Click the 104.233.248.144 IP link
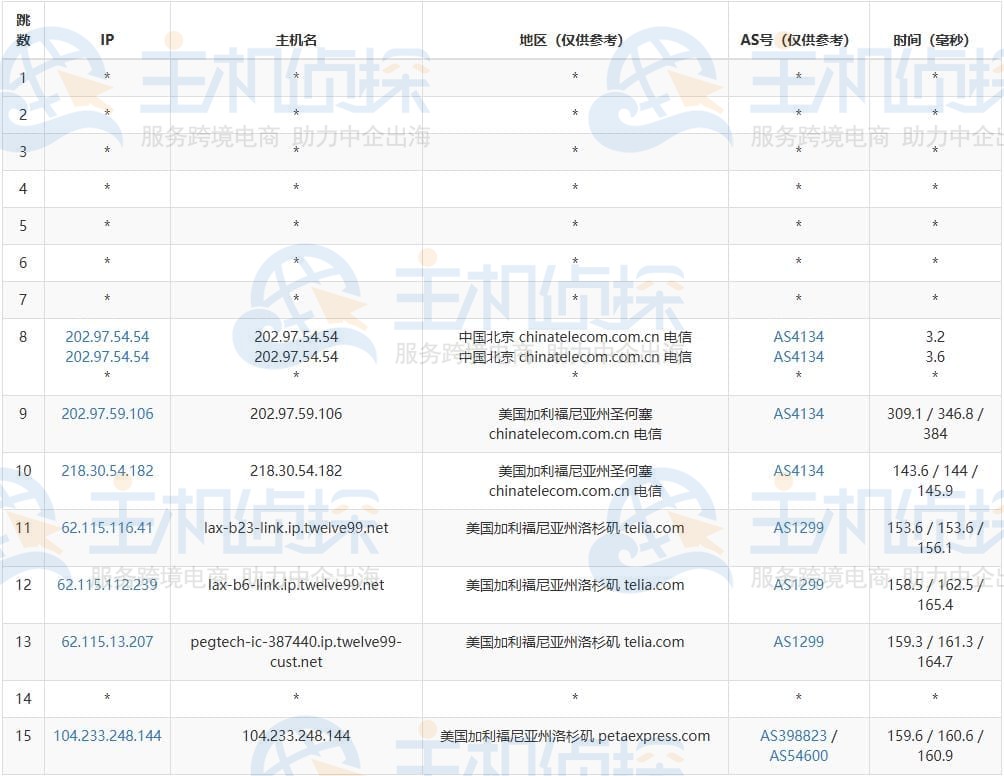The image size is (1004, 776). click(x=107, y=735)
